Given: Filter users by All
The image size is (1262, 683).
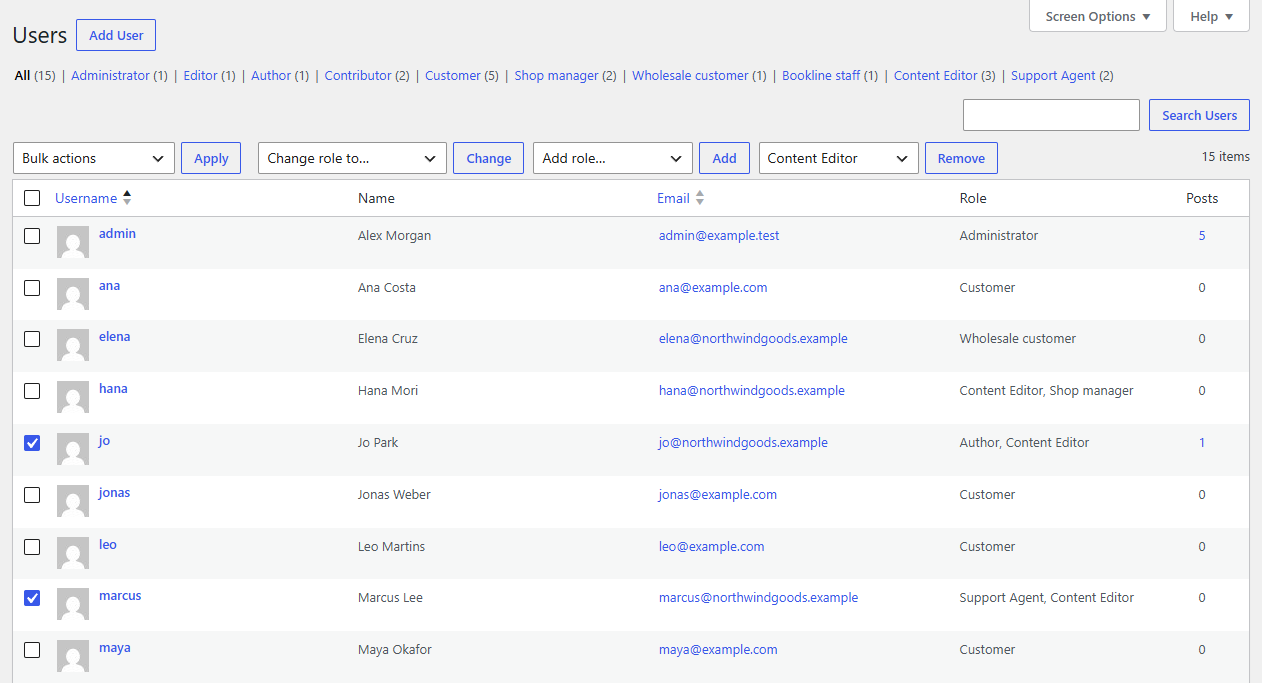Looking at the screenshot, I should [22, 75].
